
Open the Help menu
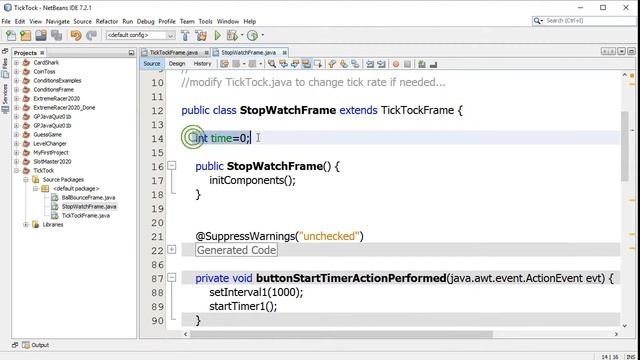250,21
